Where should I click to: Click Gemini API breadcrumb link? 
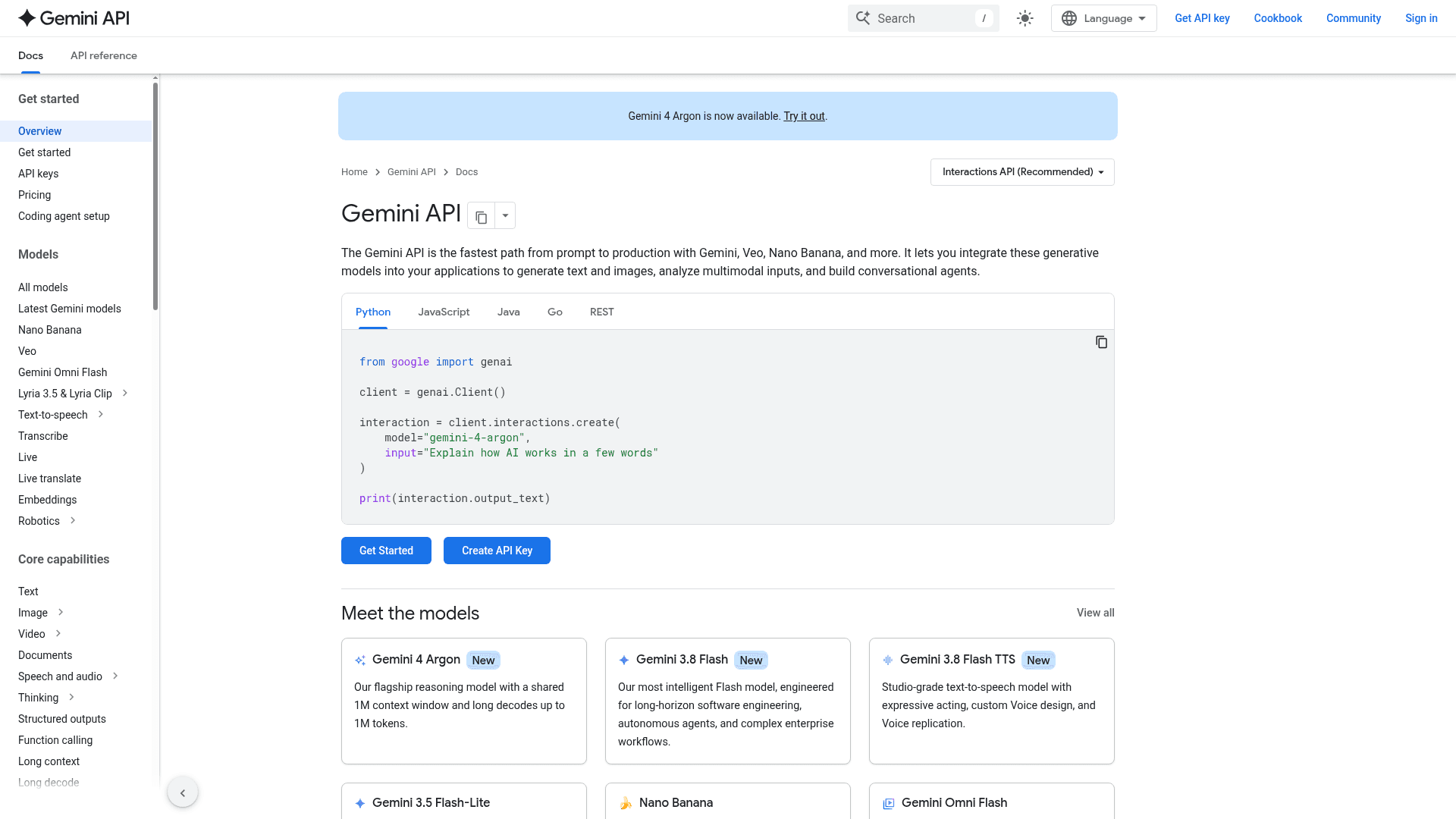pos(412,172)
